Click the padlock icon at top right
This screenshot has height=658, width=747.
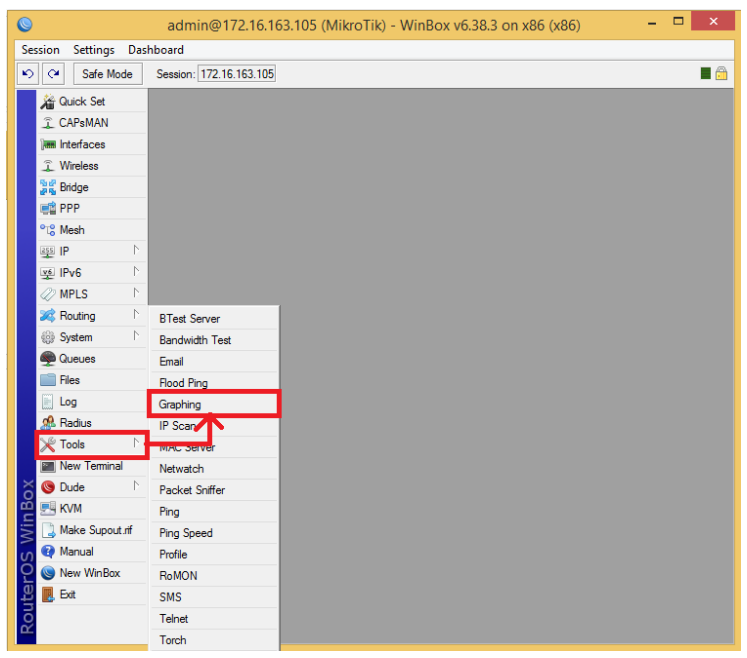coord(721,73)
